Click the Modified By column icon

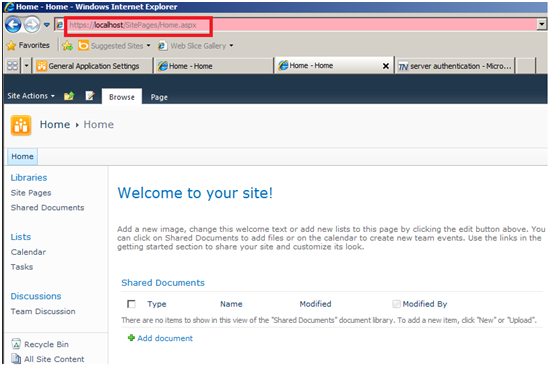pyautogui.click(x=396, y=304)
